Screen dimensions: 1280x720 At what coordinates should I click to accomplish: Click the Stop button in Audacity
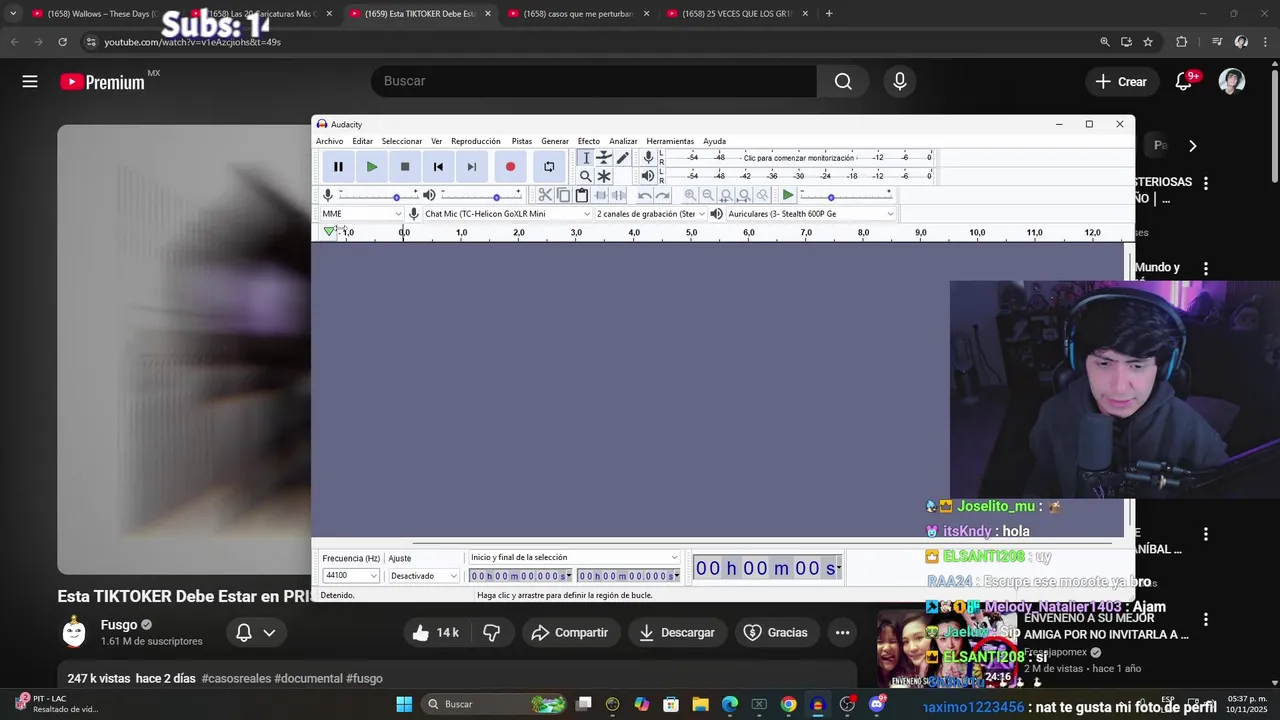pyautogui.click(x=405, y=167)
